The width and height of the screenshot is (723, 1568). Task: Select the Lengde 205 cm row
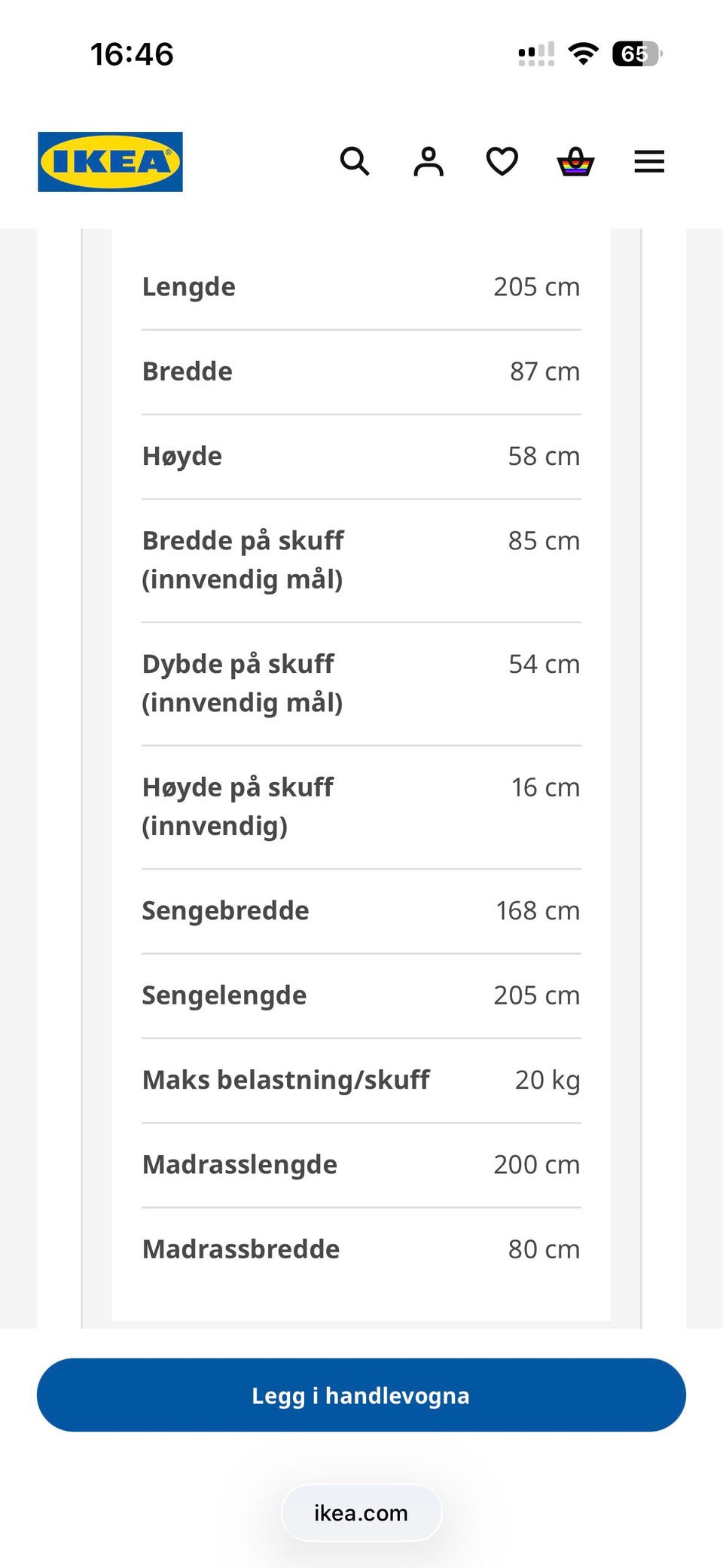coord(361,287)
